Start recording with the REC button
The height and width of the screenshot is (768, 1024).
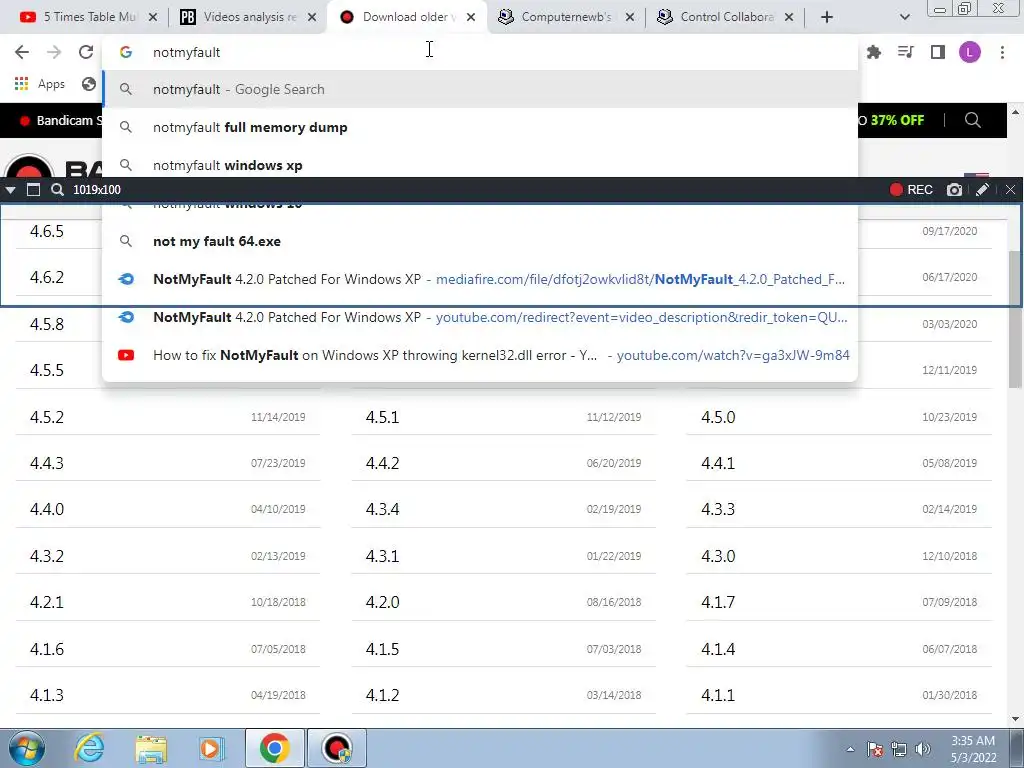[911, 189]
